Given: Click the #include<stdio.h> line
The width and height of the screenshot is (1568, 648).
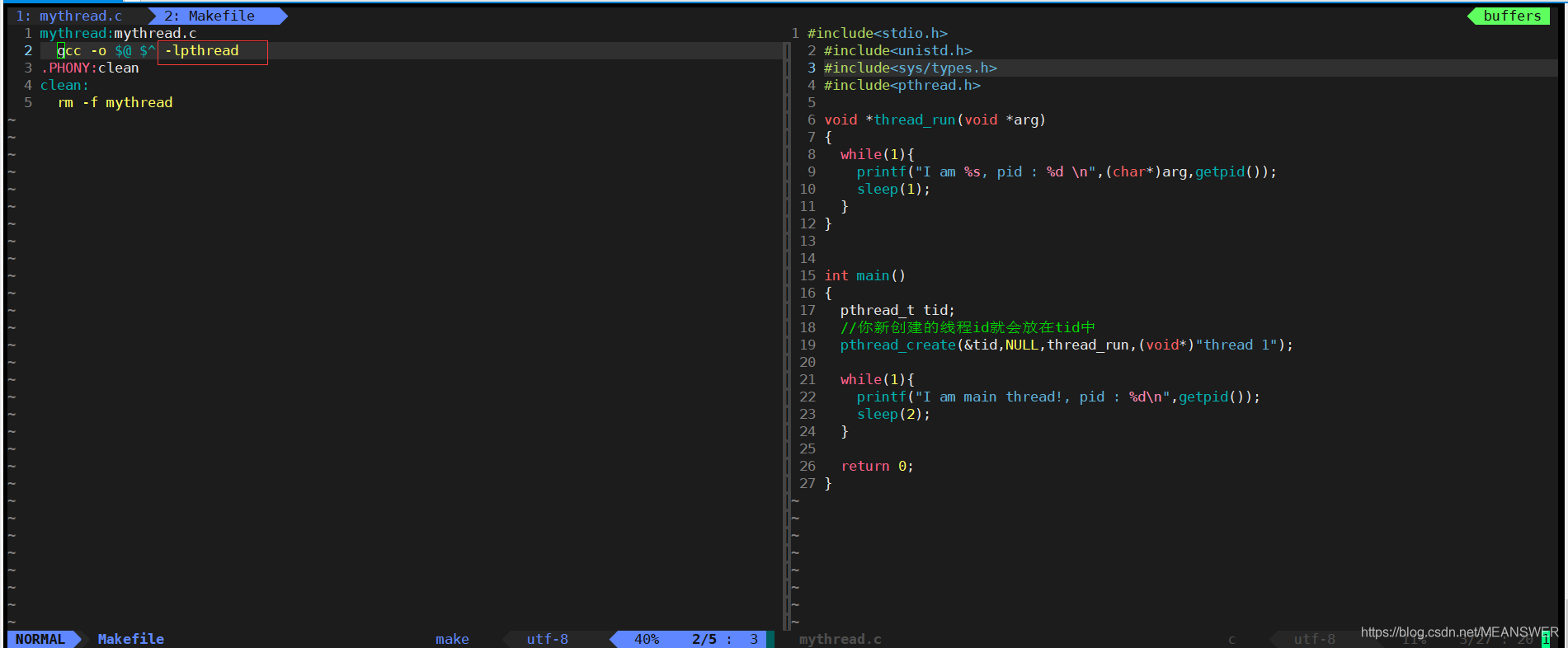Looking at the screenshot, I should (878, 33).
